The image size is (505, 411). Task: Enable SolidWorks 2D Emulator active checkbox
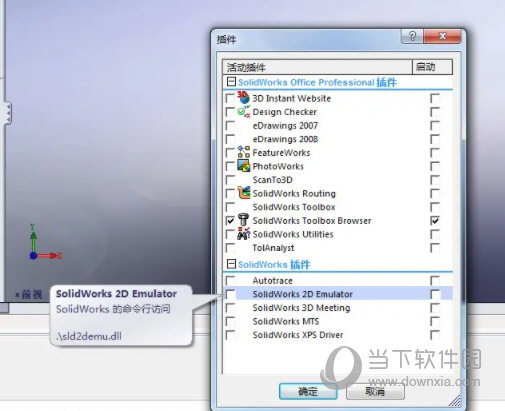230,294
